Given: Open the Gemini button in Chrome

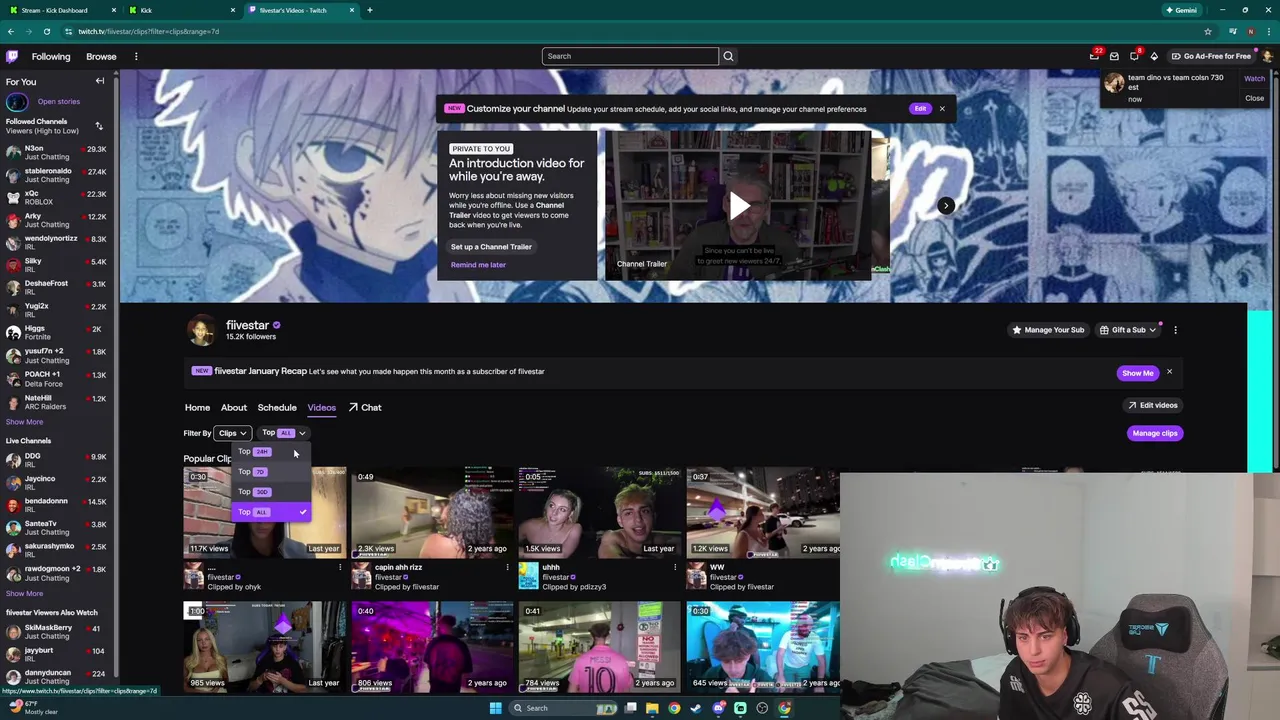Looking at the screenshot, I should click(1181, 10).
